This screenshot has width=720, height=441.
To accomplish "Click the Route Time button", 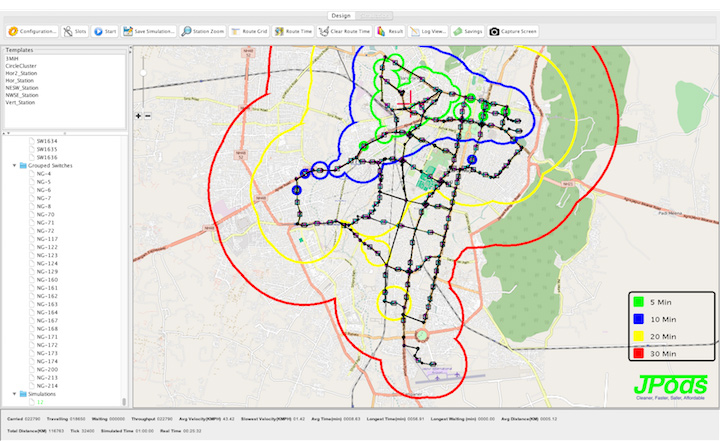I will tap(293, 31).
